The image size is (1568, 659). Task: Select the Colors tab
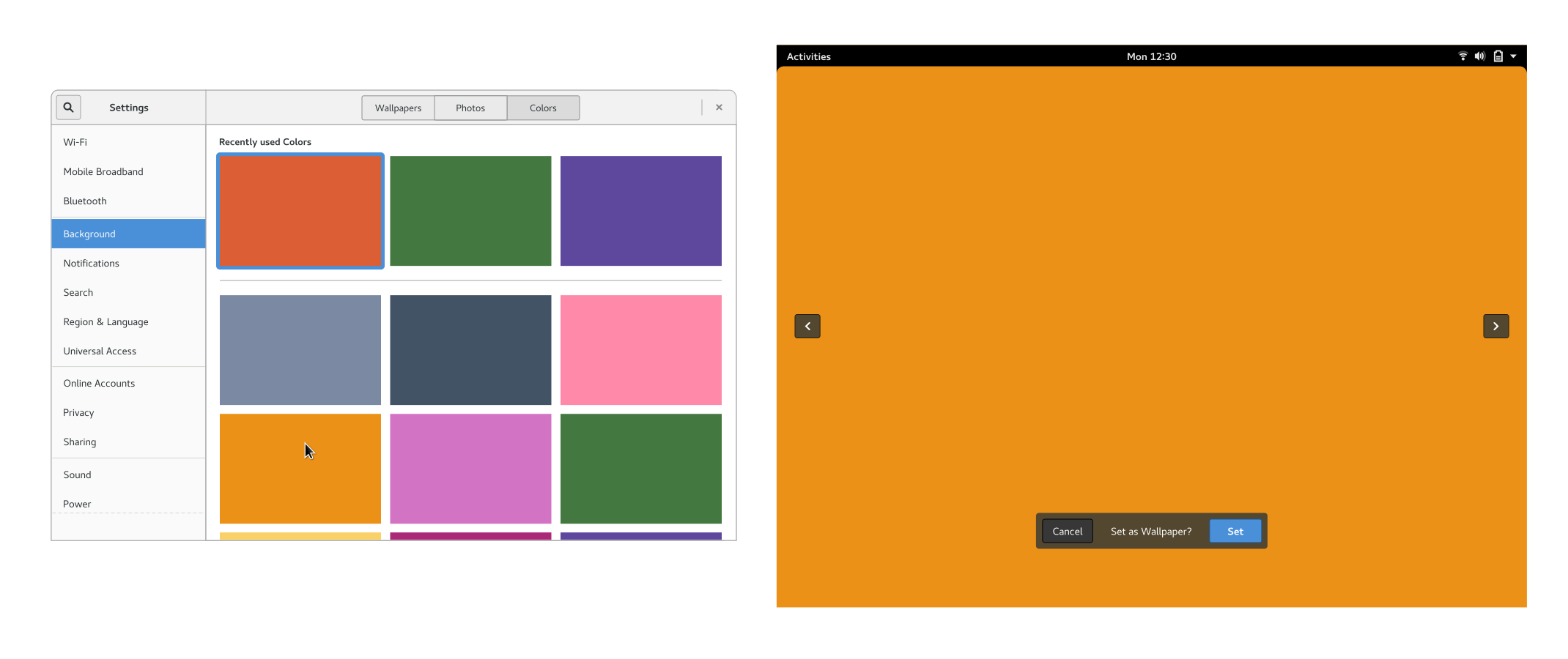[x=543, y=108]
